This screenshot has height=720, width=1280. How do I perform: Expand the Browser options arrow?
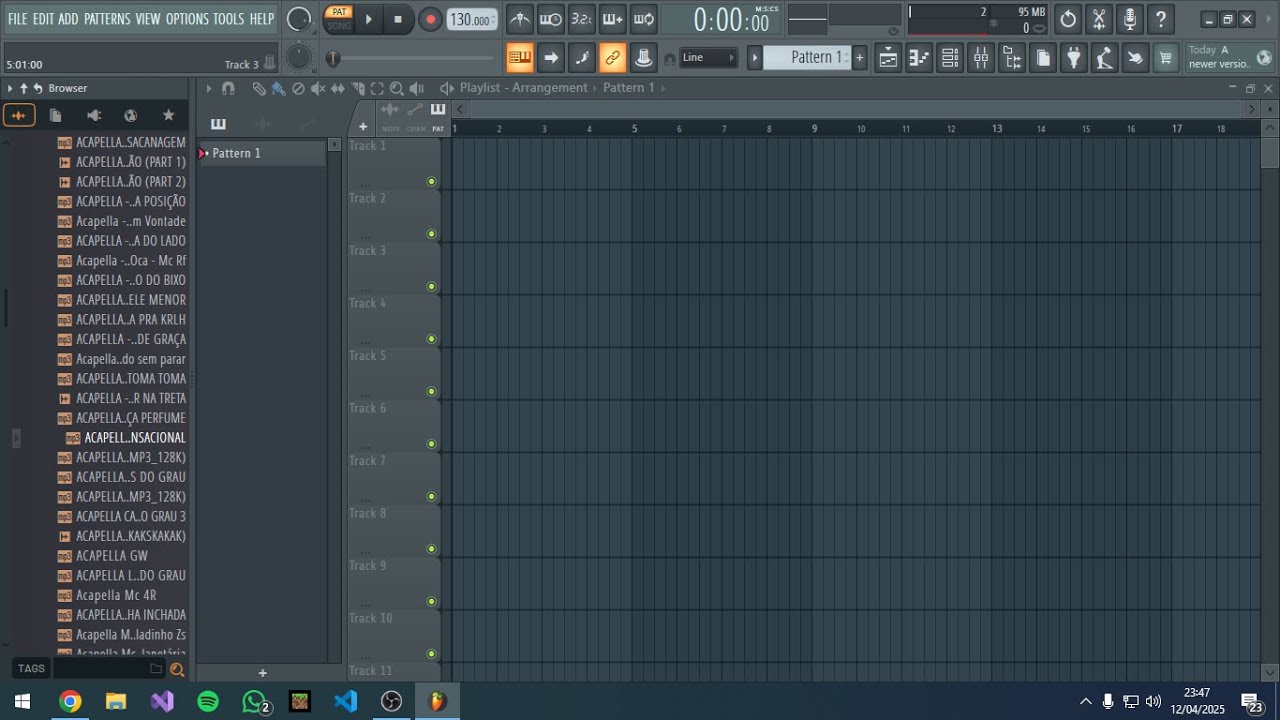(10, 88)
